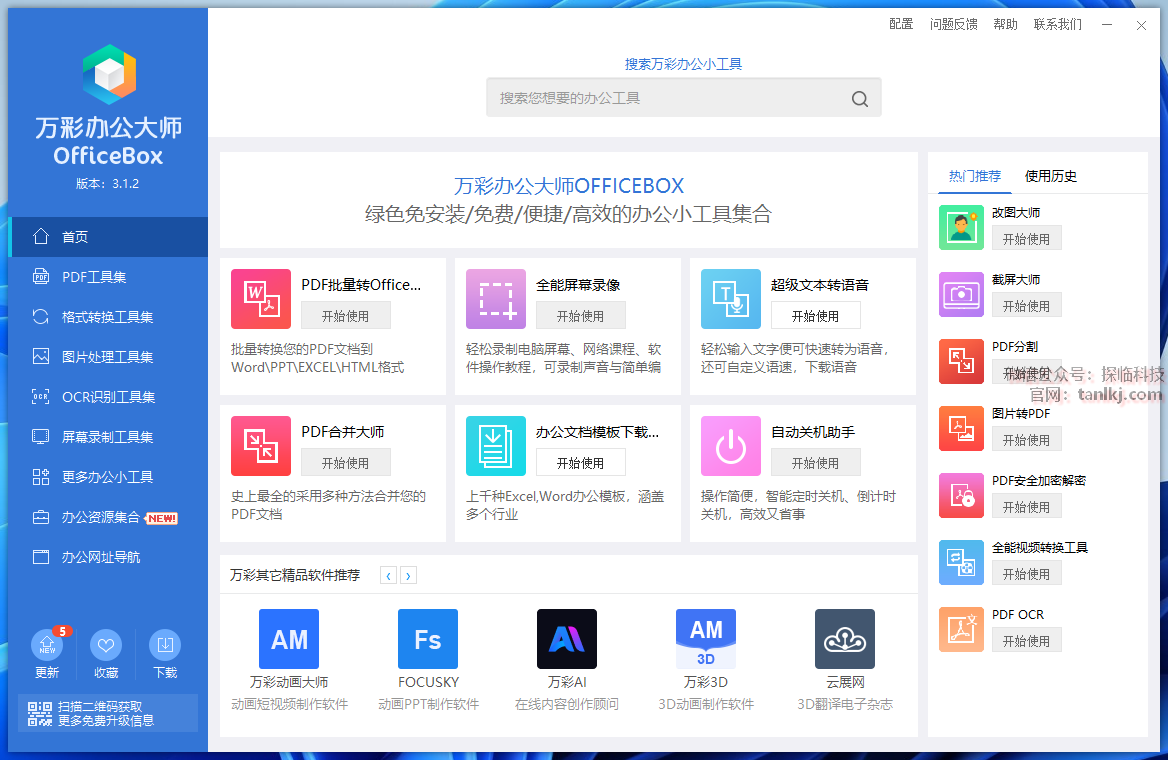Open the 全能屏幕录像 screen recorder icon
The height and width of the screenshot is (760, 1168).
pyautogui.click(x=496, y=299)
